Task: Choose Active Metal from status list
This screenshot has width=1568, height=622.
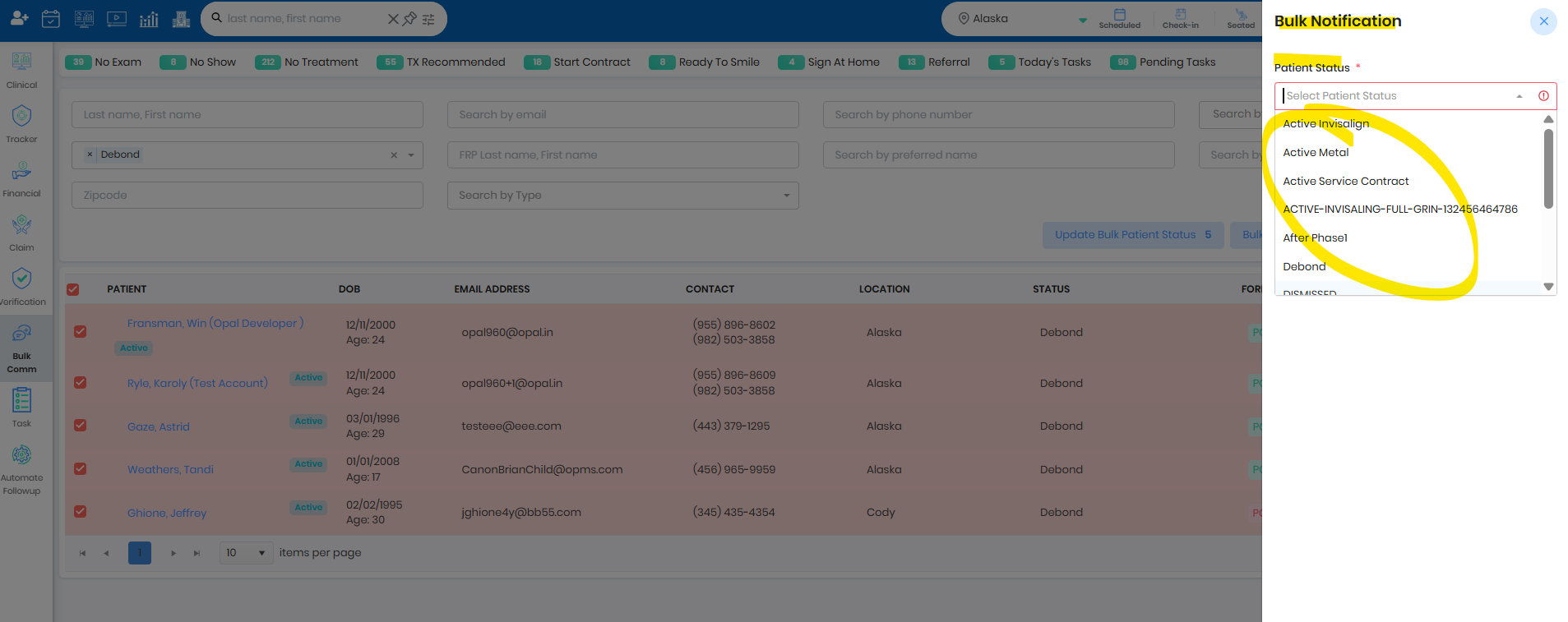Action: [1316, 153]
